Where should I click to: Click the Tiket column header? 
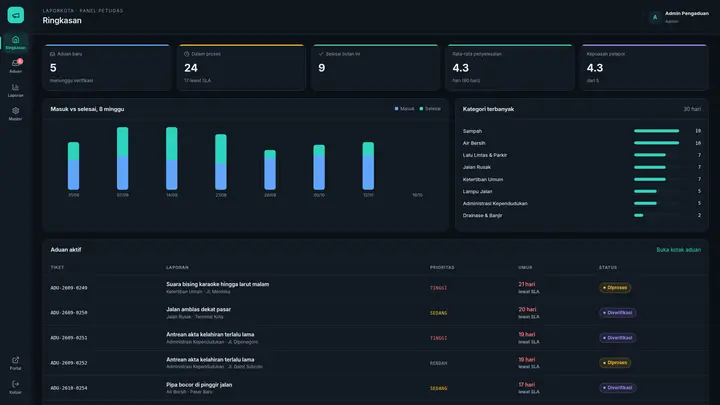pos(57,267)
